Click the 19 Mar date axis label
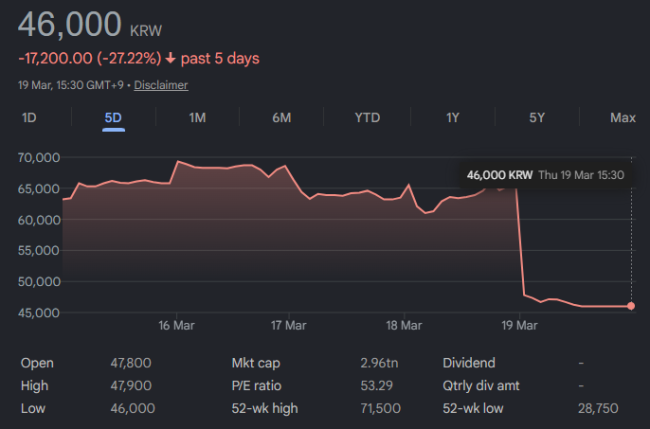This screenshot has height=429, width=650. pos(519,325)
